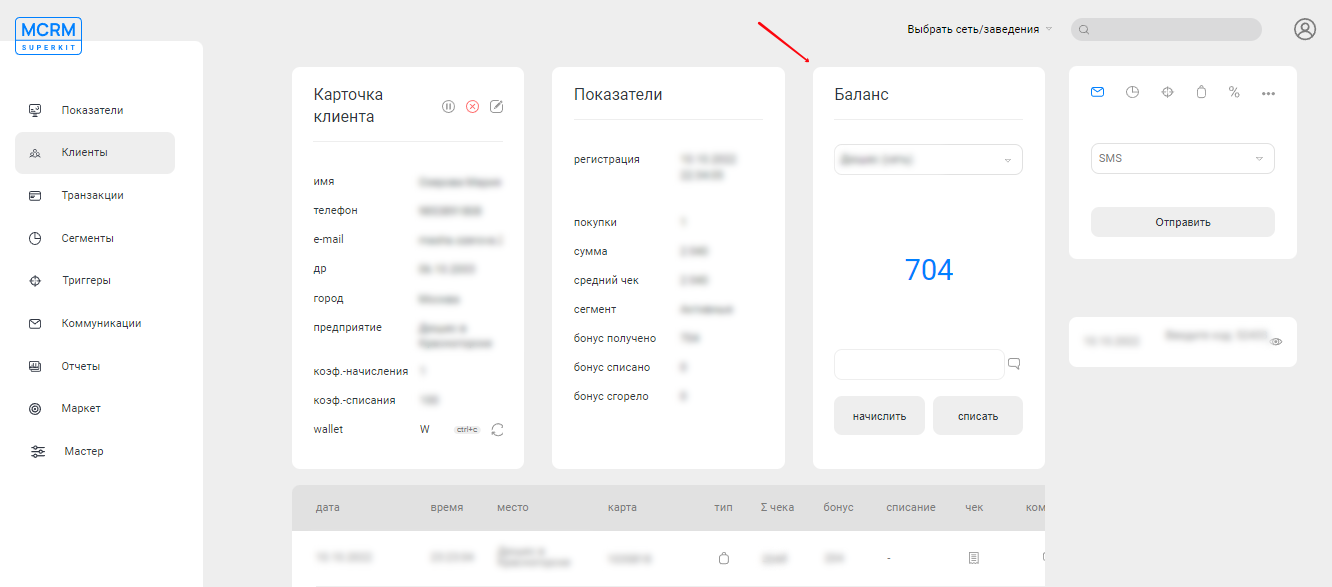Focus the top search field
The image size is (1332, 587).
pyautogui.click(x=1166, y=30)
